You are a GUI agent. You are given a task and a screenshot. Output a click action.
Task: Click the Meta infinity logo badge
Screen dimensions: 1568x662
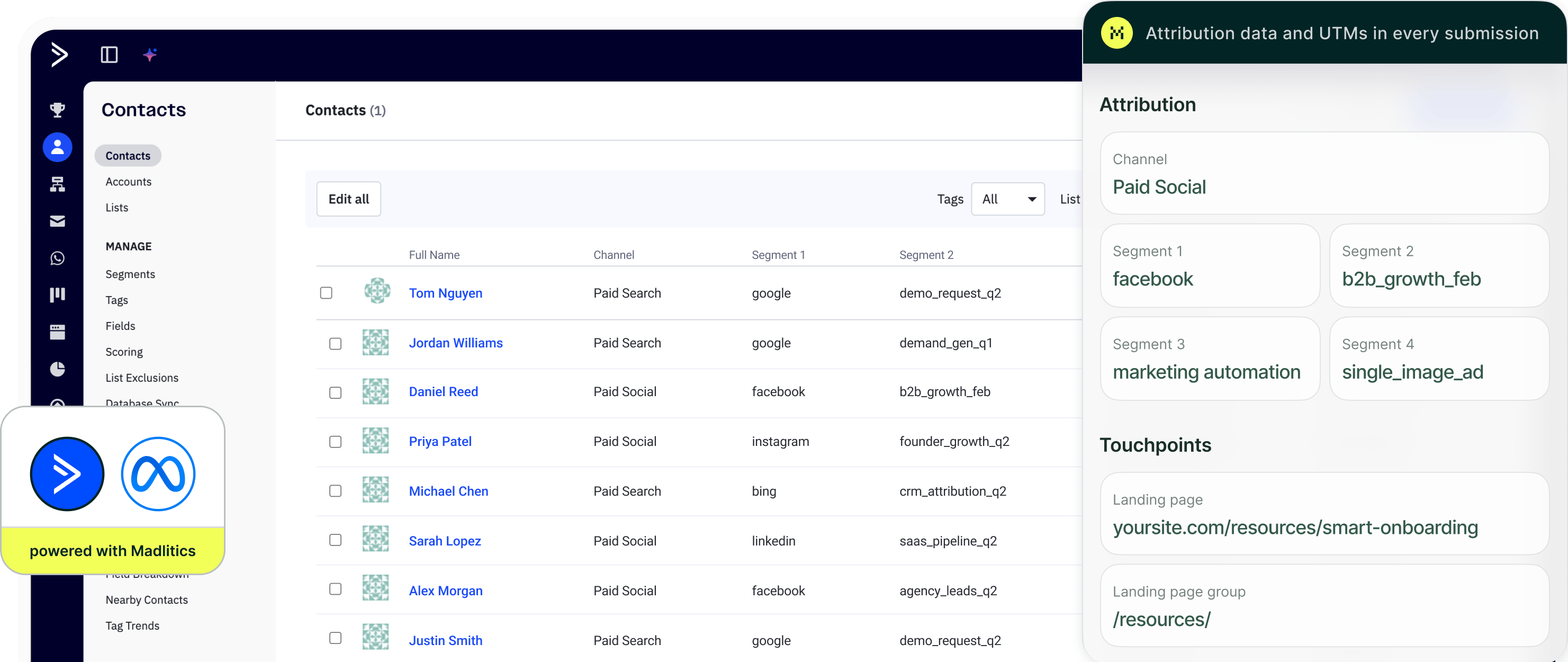[x=158, y=474]
